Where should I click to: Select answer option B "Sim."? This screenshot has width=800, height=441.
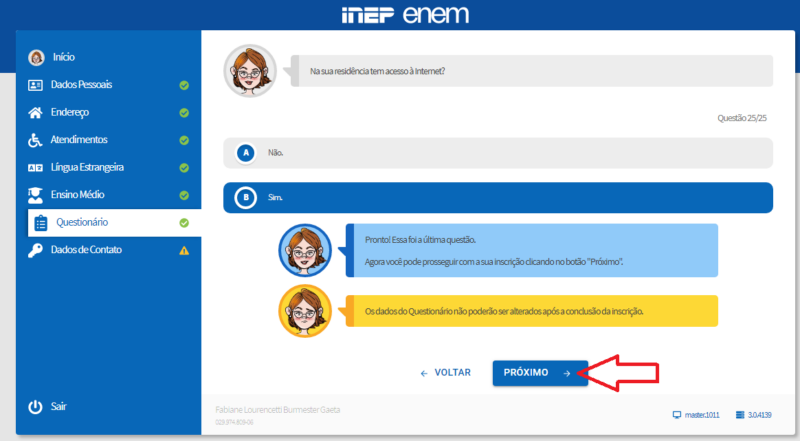[498, 198]
